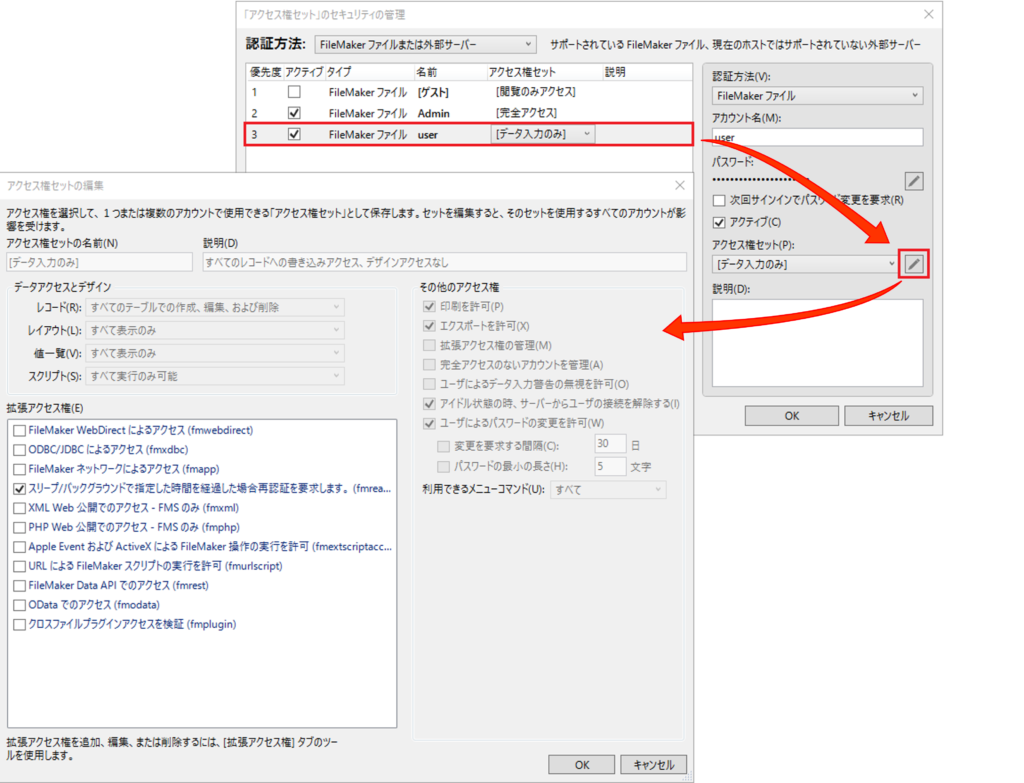Toggle the active checkbox for the user account
The image size is (1024, 783).
295,135
